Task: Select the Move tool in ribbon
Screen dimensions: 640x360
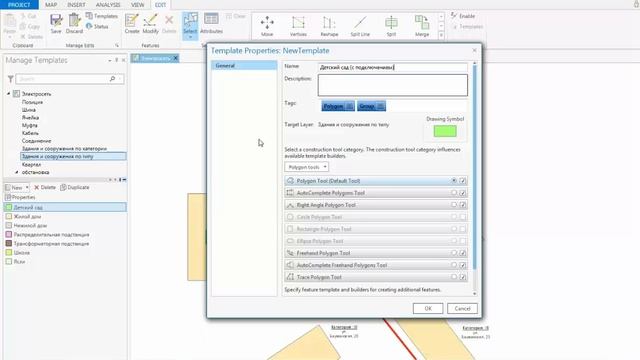Action: [267, 25]
